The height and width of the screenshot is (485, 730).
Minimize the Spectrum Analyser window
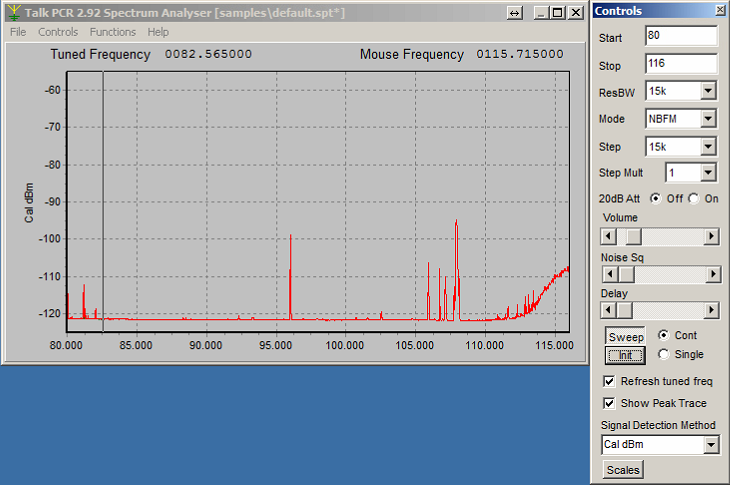[x=541, y=13]
